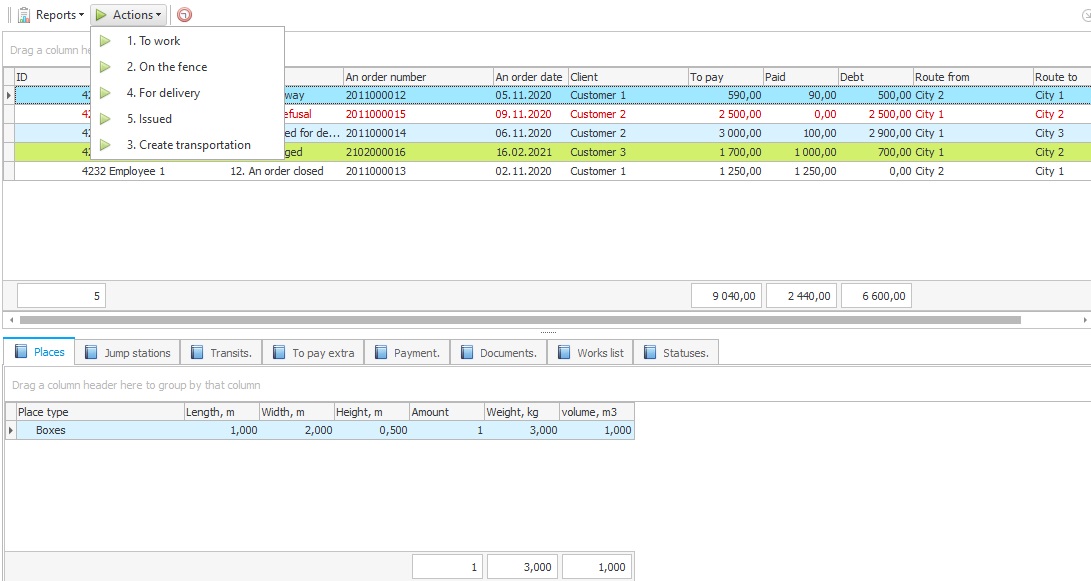The width and height of the screenshot is (1091, 581).
Task: Click the Documents tab book icon
Action: click(467, 352)
